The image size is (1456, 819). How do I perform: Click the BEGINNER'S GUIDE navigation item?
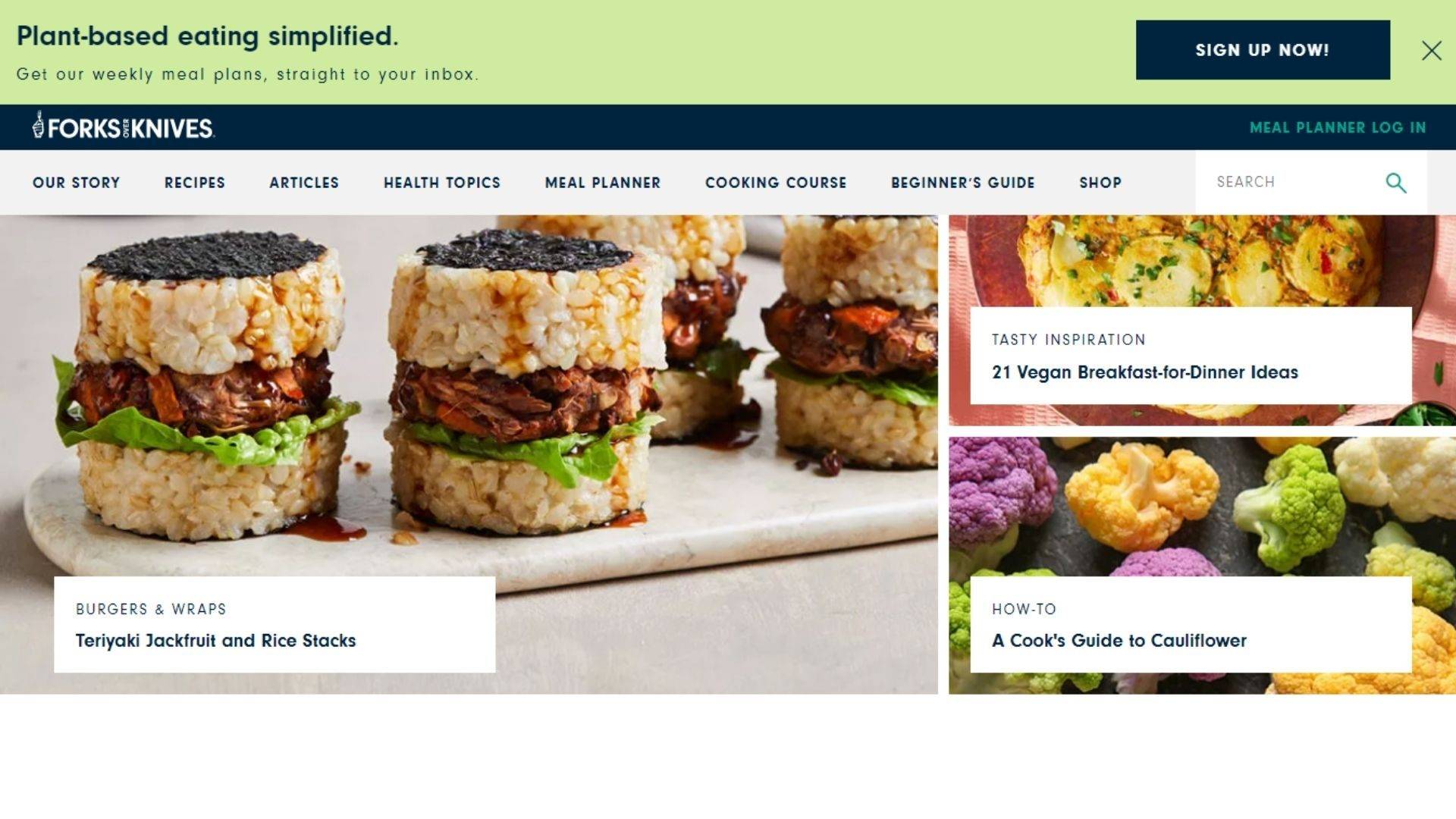[x=963, y=182]
